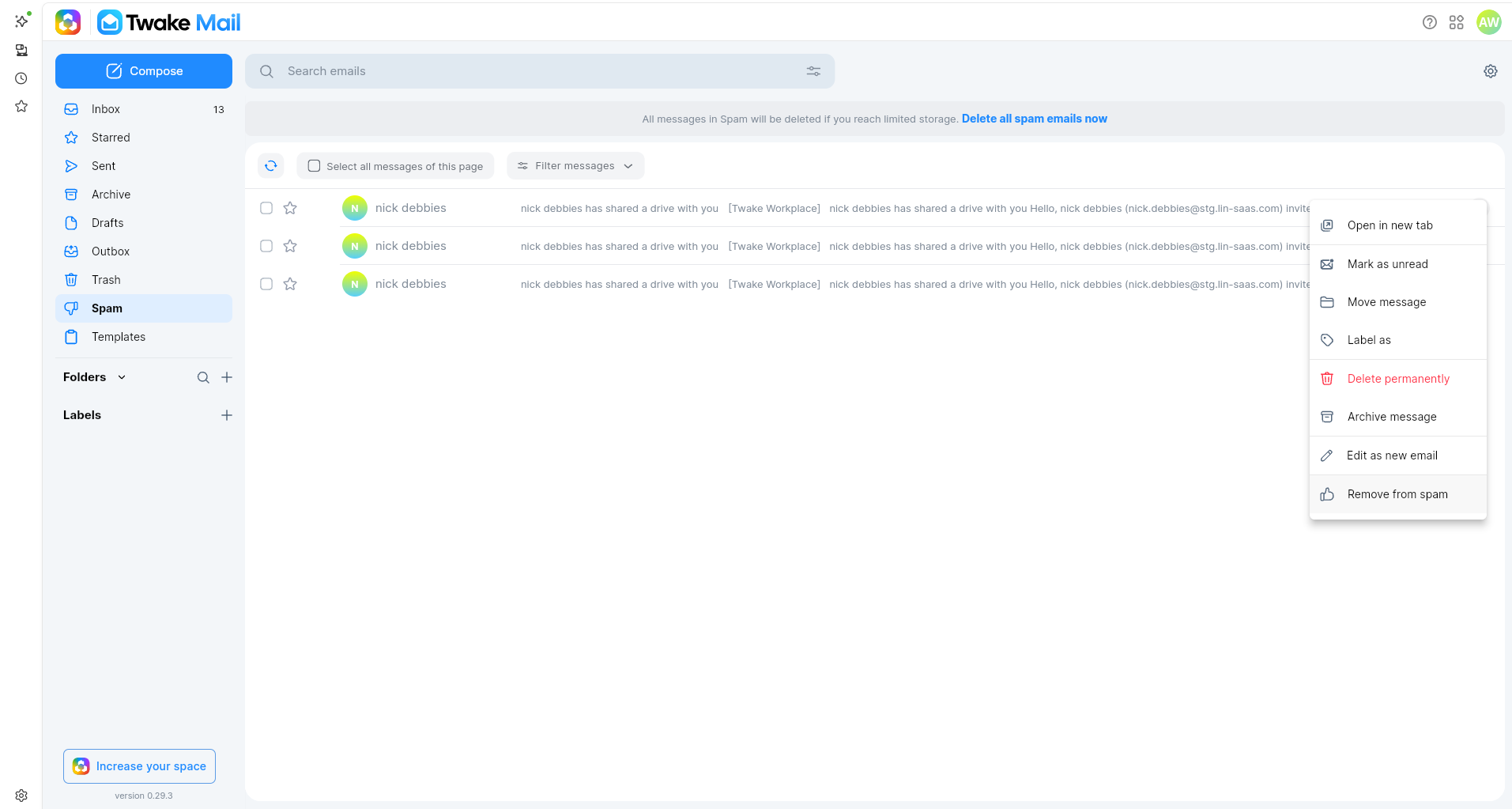
Task: Choose Label as option
Action: pos(1397,340)
